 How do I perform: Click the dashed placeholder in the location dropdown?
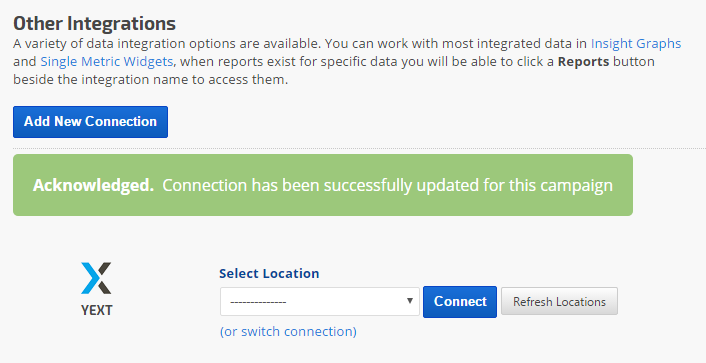coord(258,302)
